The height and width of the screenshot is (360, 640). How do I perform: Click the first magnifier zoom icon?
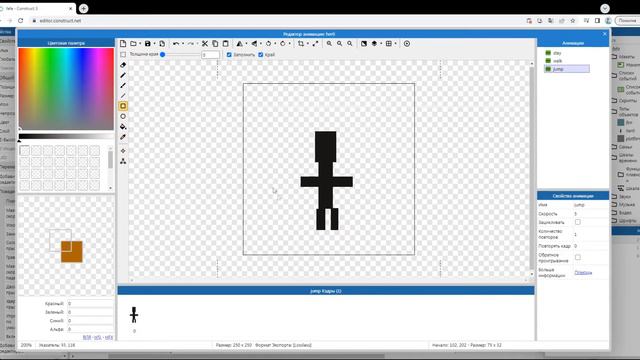(x=329, y=43)
